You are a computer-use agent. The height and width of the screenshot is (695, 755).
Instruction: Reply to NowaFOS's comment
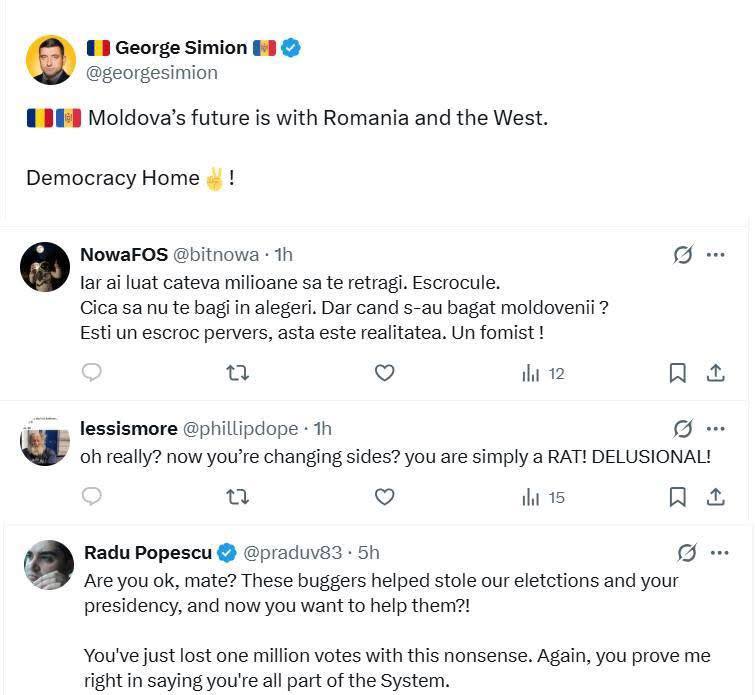[92, 373]
